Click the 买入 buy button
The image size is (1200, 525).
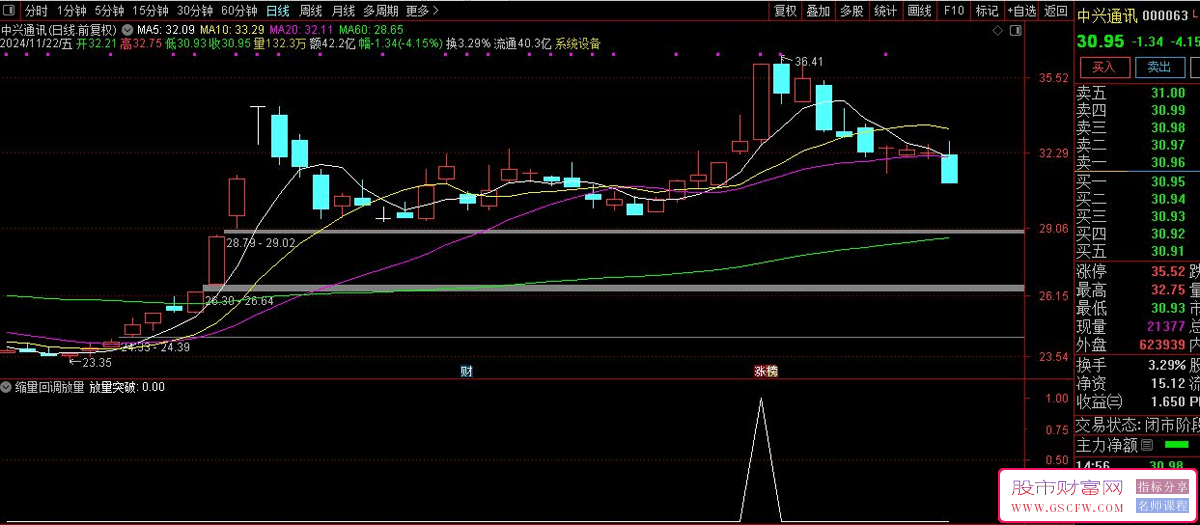(x=1103, y=67)
